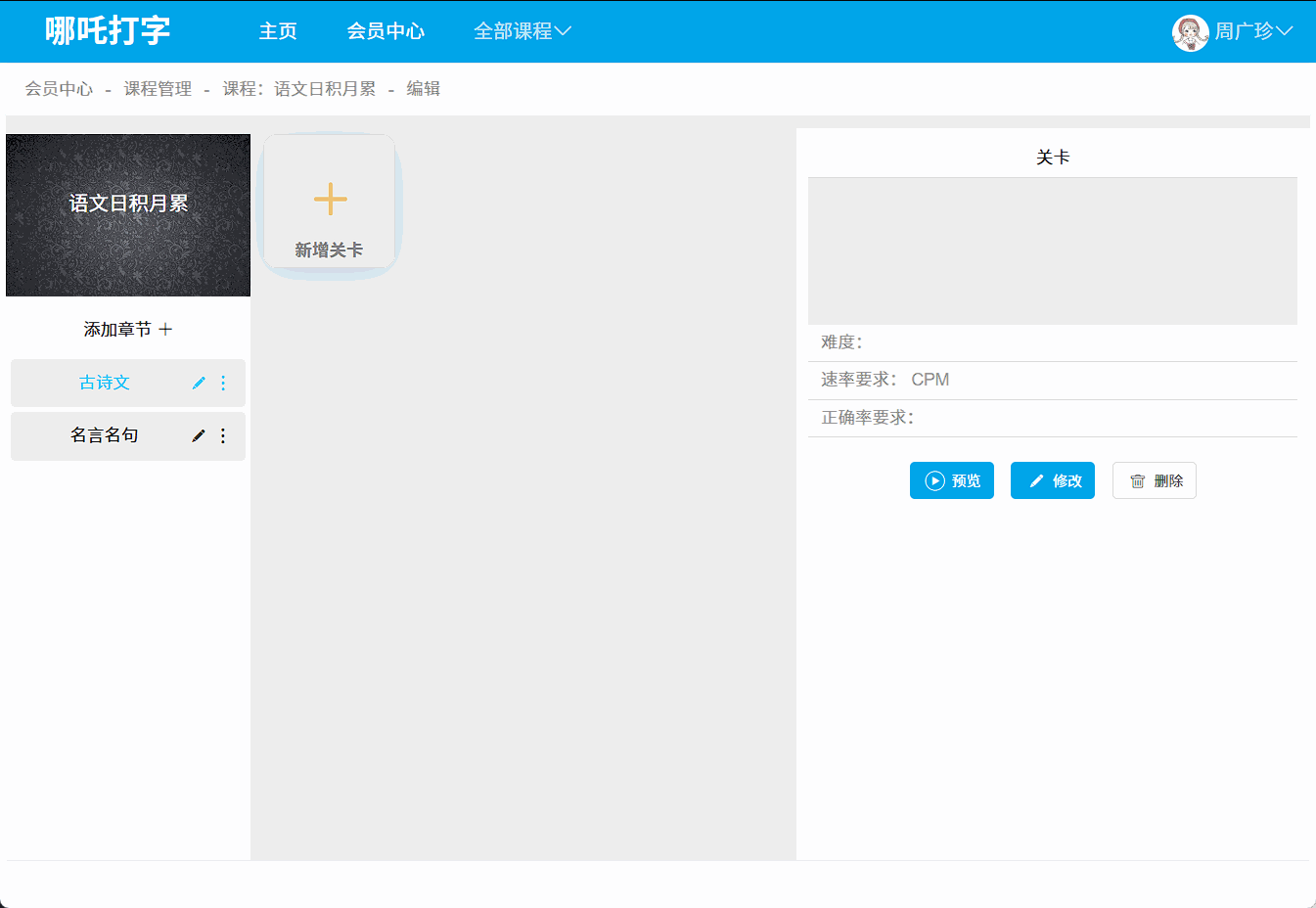Open the three-dot menu for 名言名句
The image size is (1316, 908).
[223, 435]
